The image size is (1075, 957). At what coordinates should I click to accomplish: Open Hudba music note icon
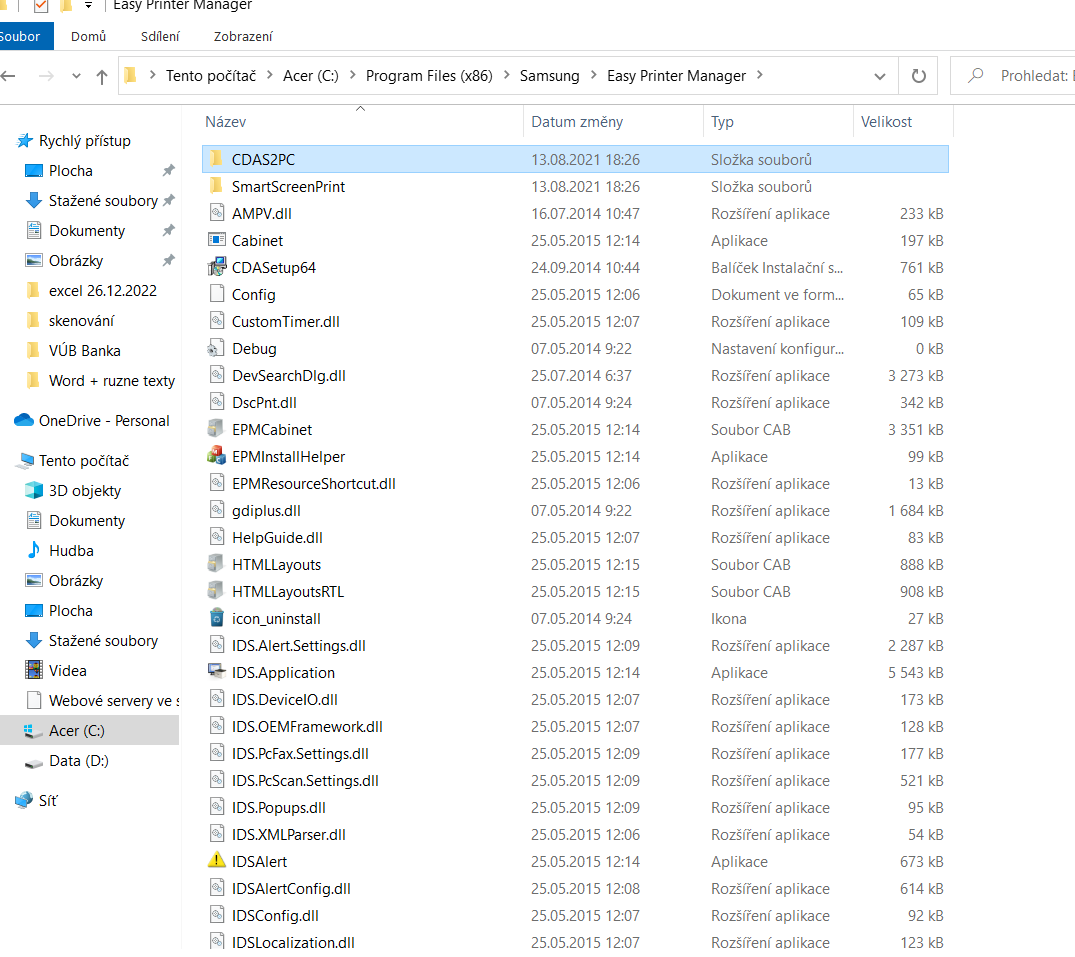34,550
